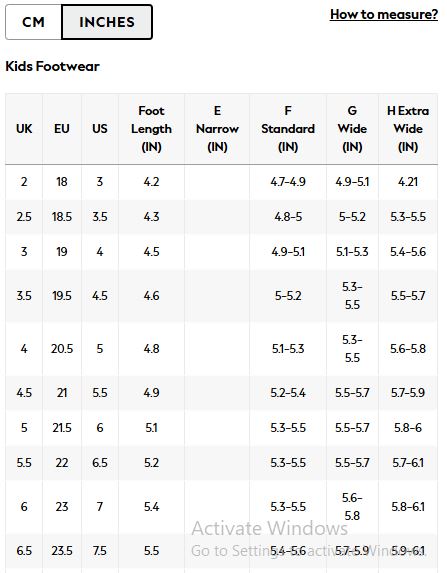Click the EU column header

click(62, 129)
